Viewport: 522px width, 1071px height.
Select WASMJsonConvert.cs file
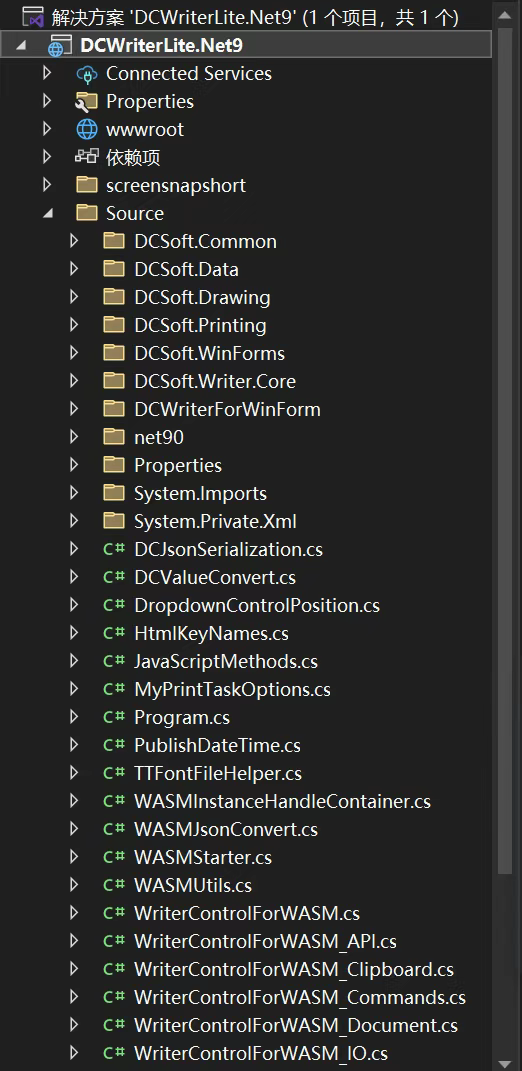226,829
